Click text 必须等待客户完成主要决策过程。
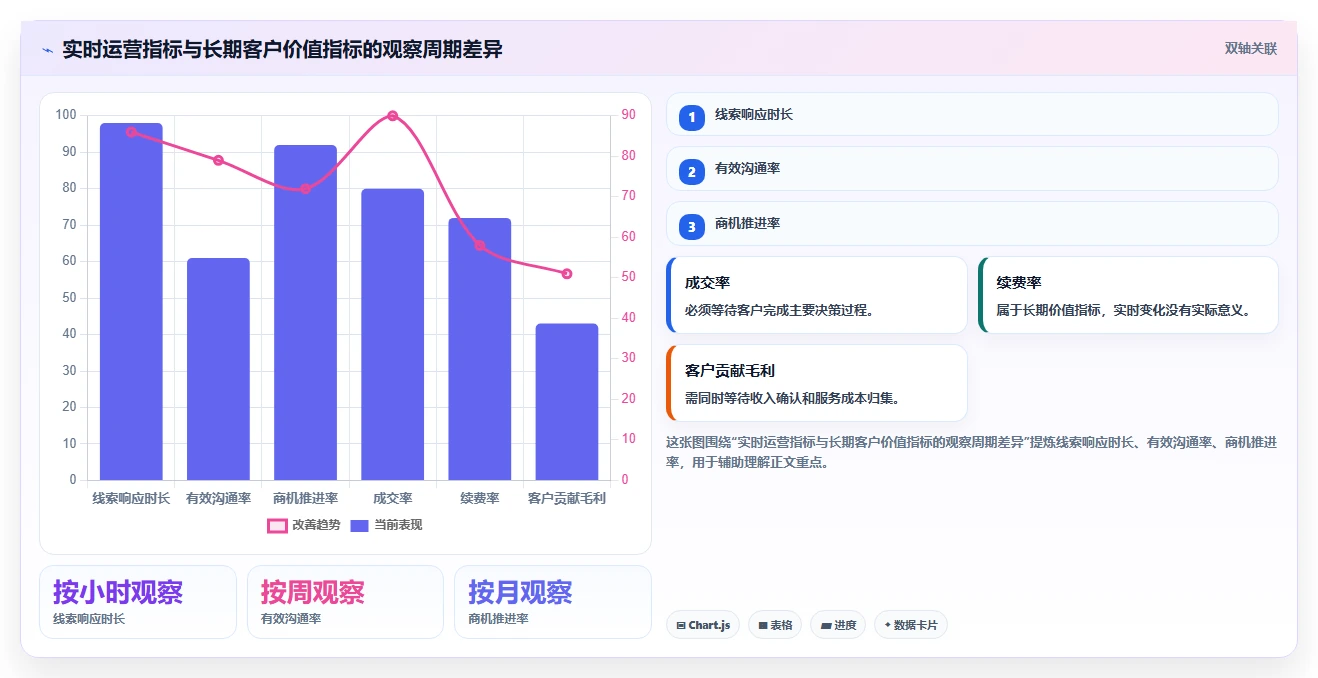Image resolution: width=1318 pixels, height=678 pixels. click(782, 310)
